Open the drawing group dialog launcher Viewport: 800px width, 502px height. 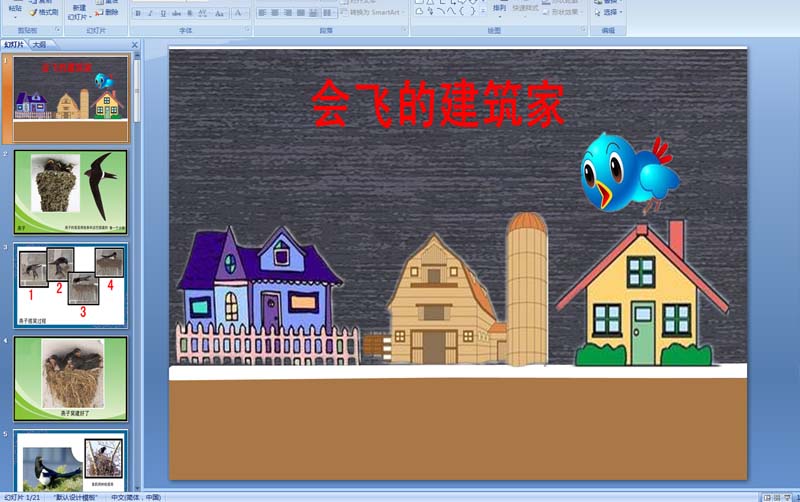(583, 30)
